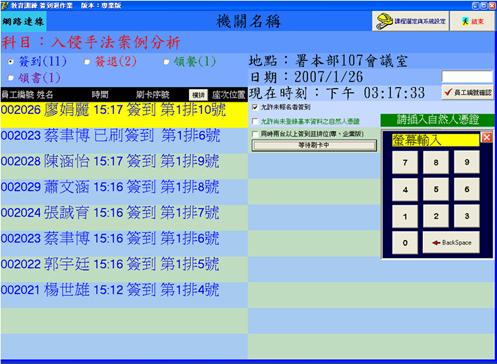Click the 結束 exit button
Screen dimensions: 497x364
(472, 21)
